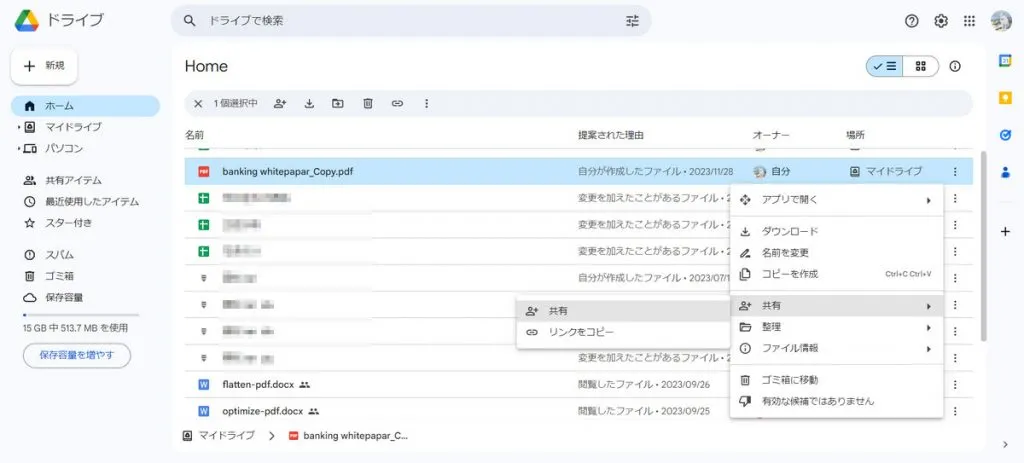Open more actions for banking whitepapar_Copy.pdf row

(955, 172)
